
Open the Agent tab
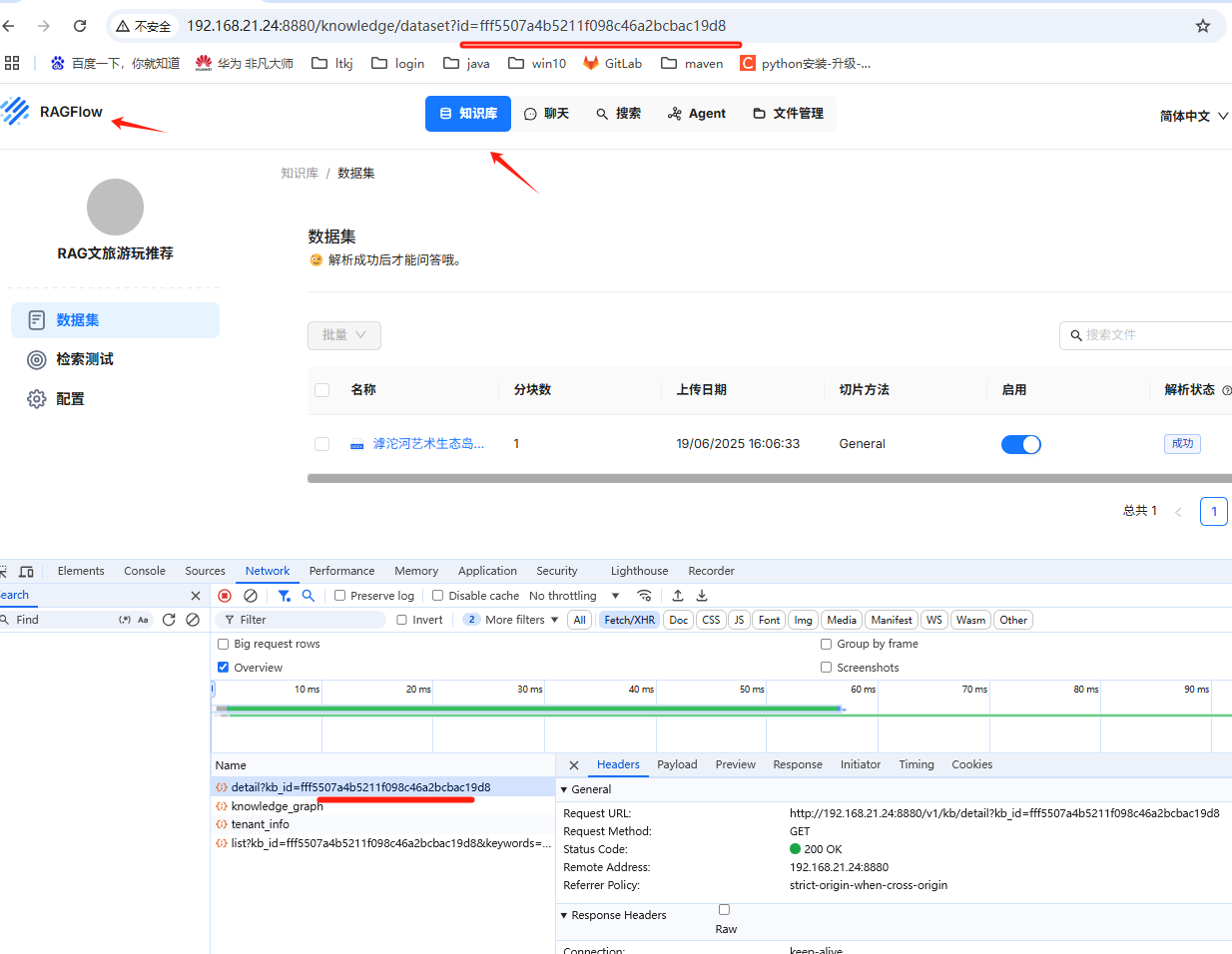(697, 114)
